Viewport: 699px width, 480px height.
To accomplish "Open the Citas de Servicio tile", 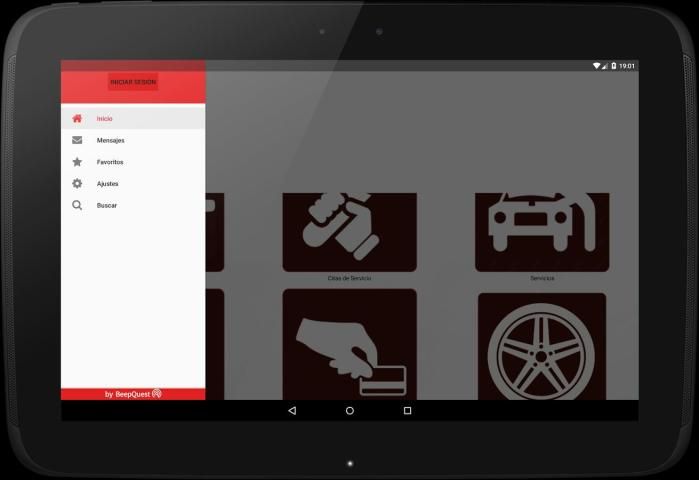I will tap(349, 232).
